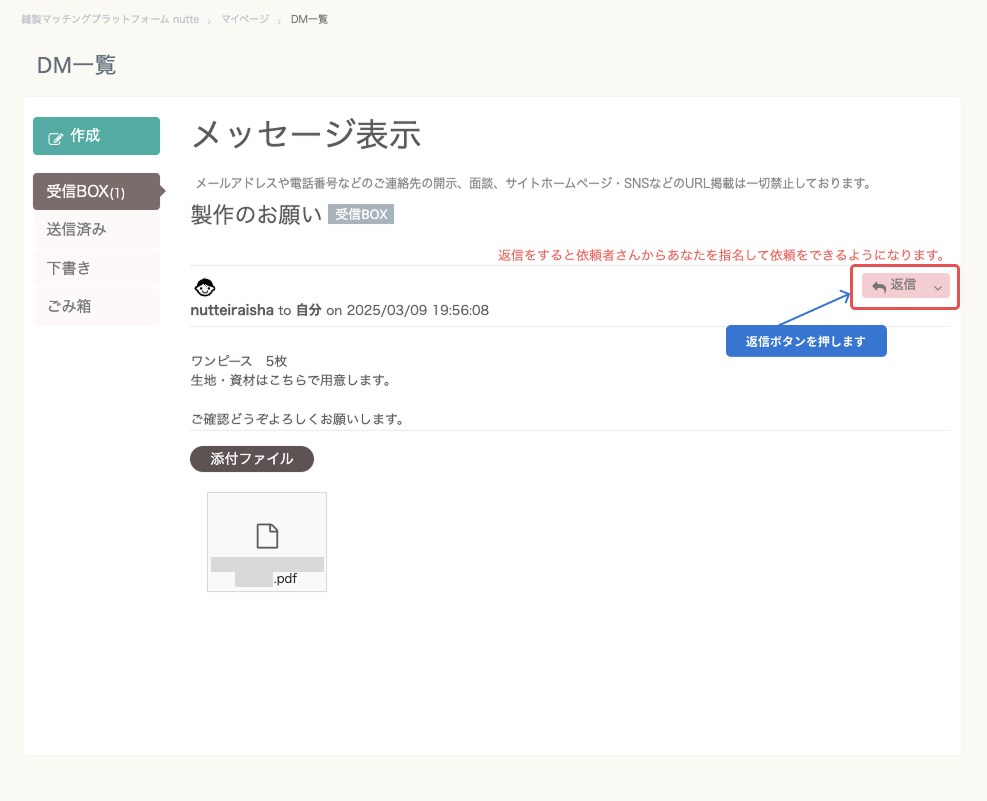
Task: Click the 受信BOX tag beside the subject
Action: 361,214
